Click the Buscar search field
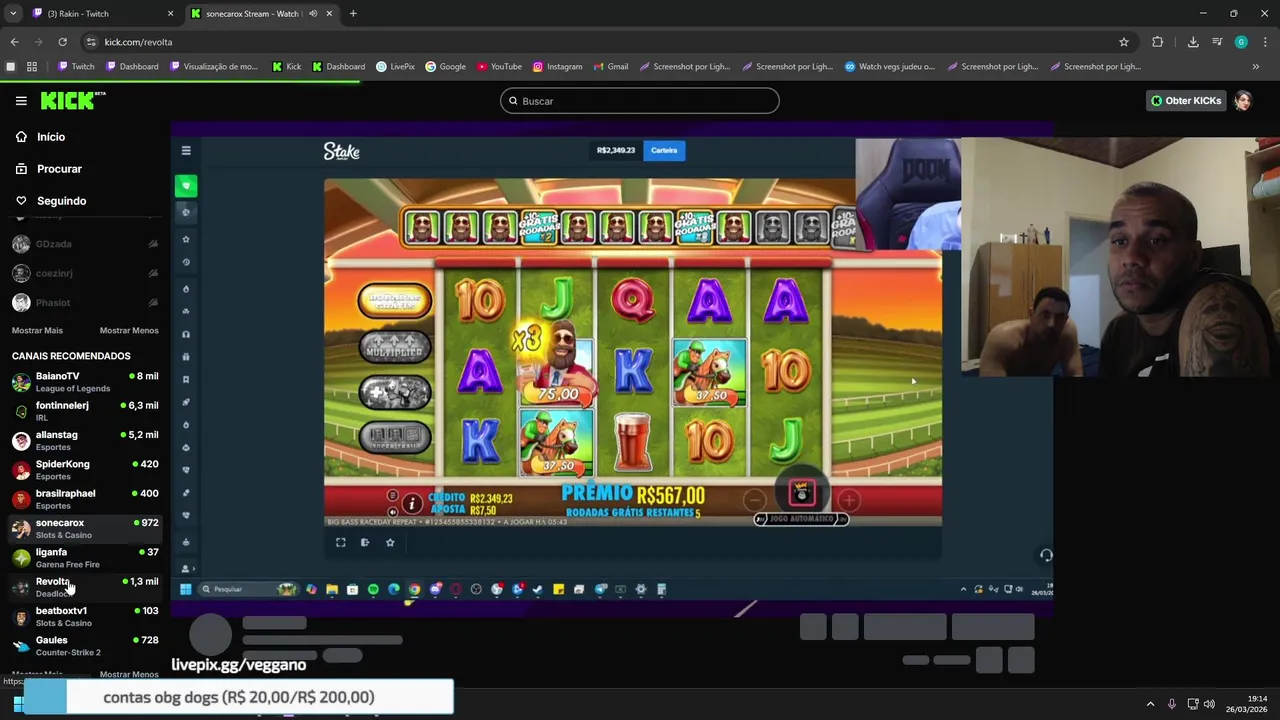The width and height of the screenshot is (1280, 720). tap(639, 101)
